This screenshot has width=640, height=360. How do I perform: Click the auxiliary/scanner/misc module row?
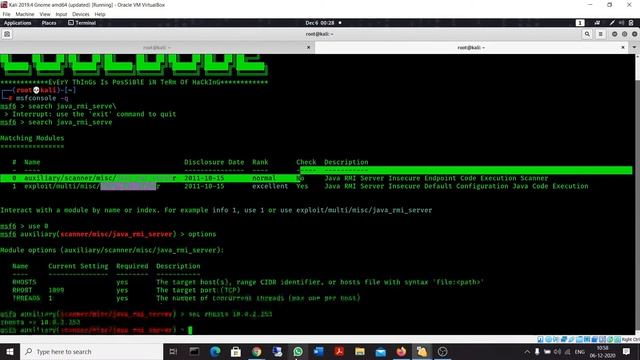316,178
